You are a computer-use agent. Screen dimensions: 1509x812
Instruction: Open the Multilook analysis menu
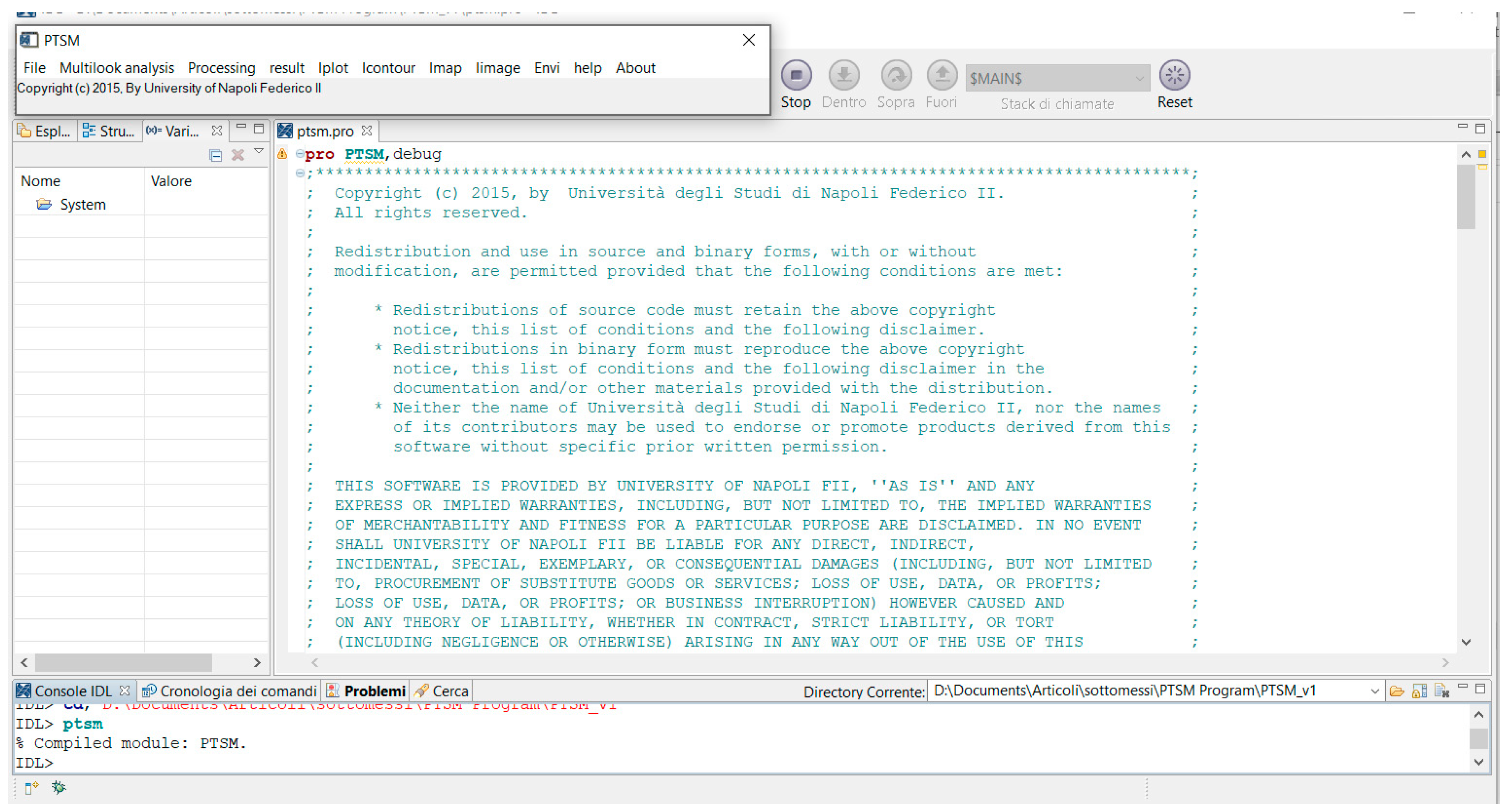(x=117, y=68)
